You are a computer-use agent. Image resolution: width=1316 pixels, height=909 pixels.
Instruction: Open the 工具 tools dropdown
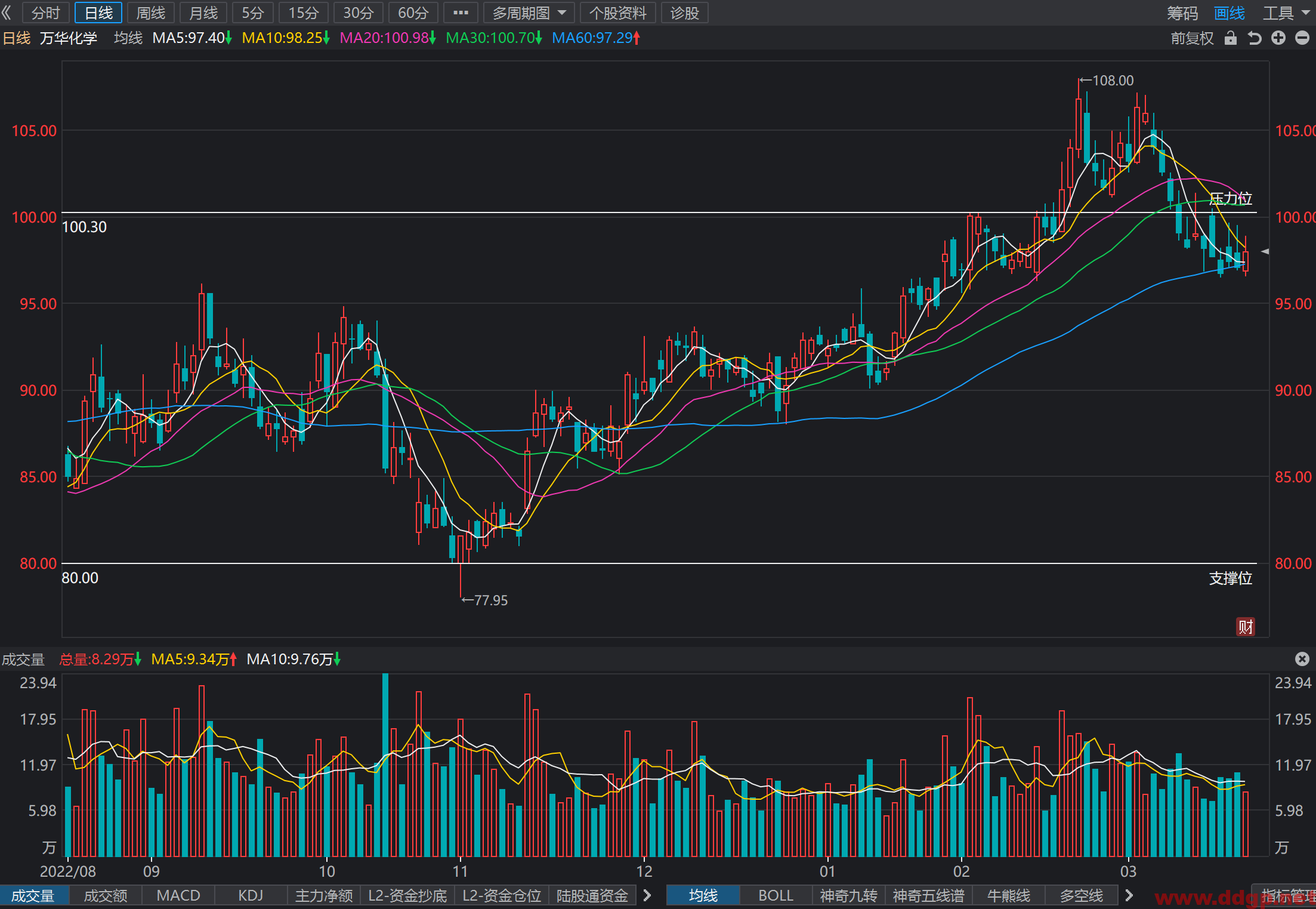pyautogui.click(x=1286, y=13)
